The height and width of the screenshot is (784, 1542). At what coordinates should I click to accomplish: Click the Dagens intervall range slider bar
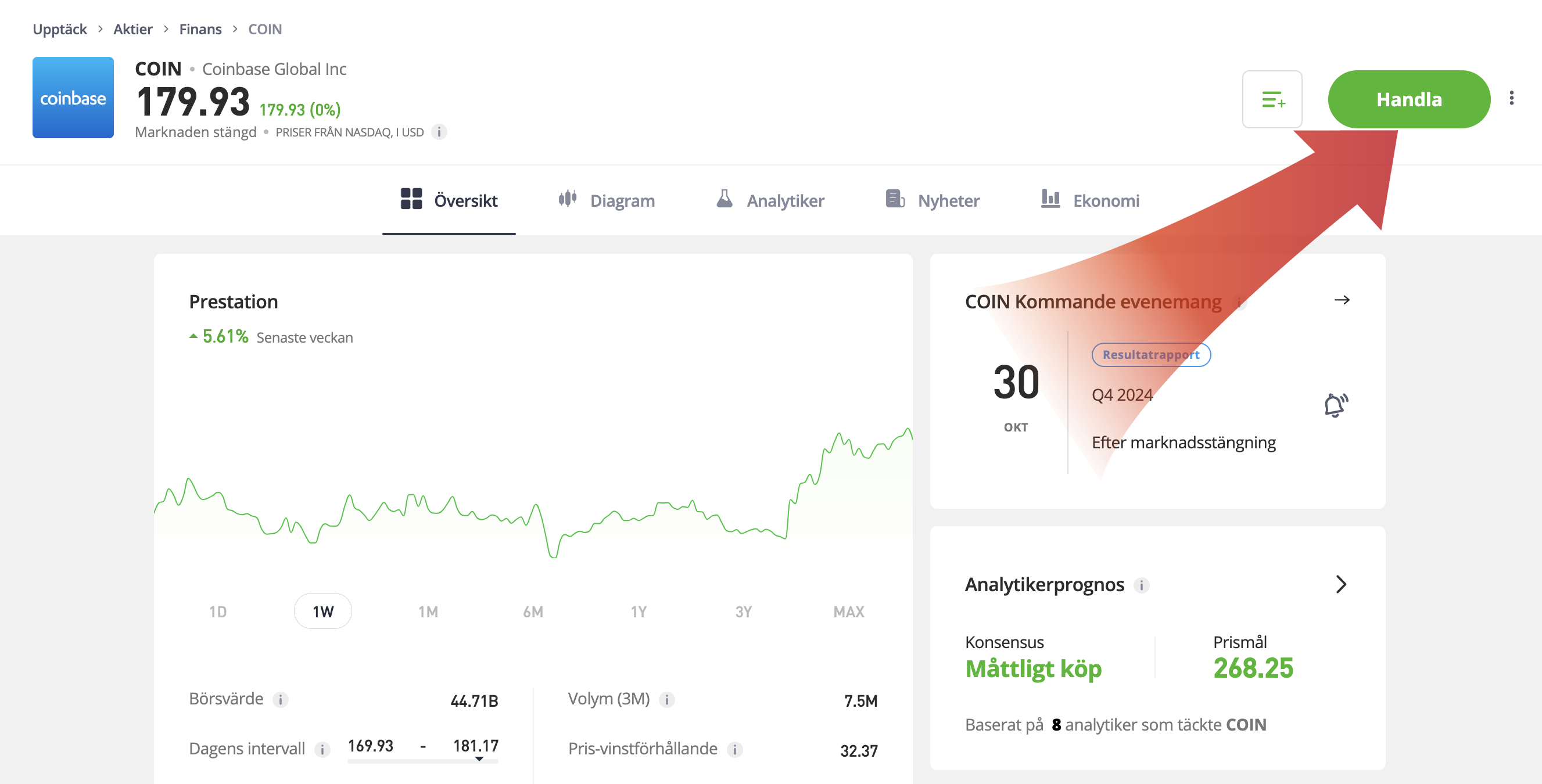(x=422, y=761)
